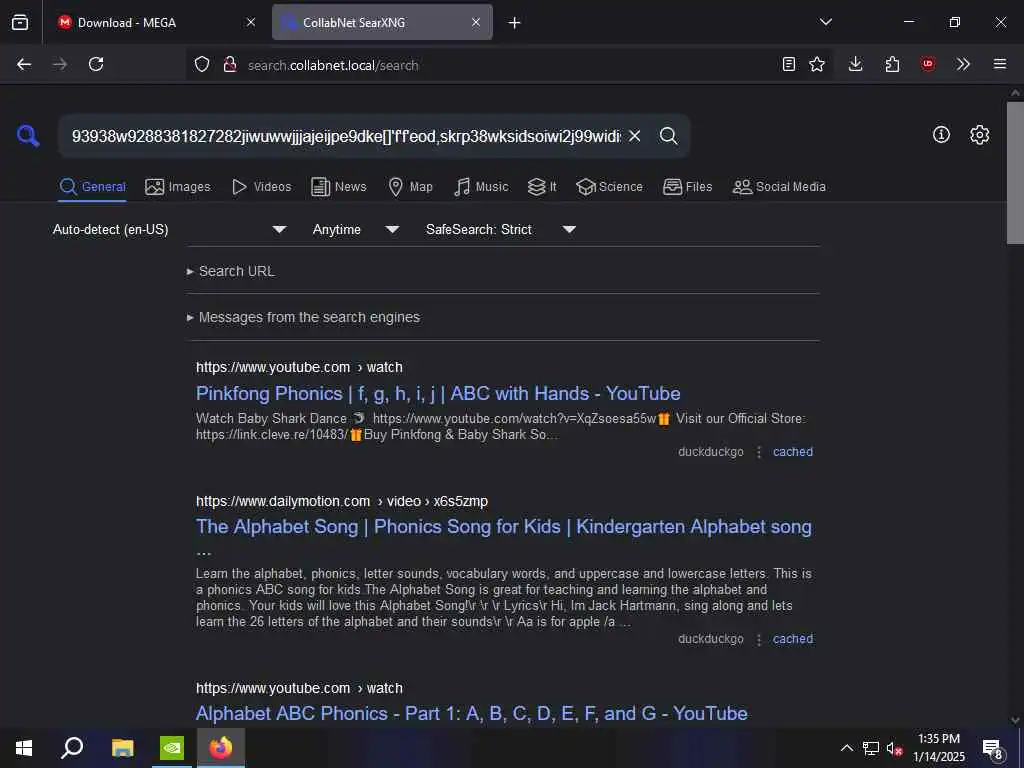The height and width of the screenshot is (768, 1024).
Task: Open Firefox application hamburger menu
Action: coord(1000,64)
